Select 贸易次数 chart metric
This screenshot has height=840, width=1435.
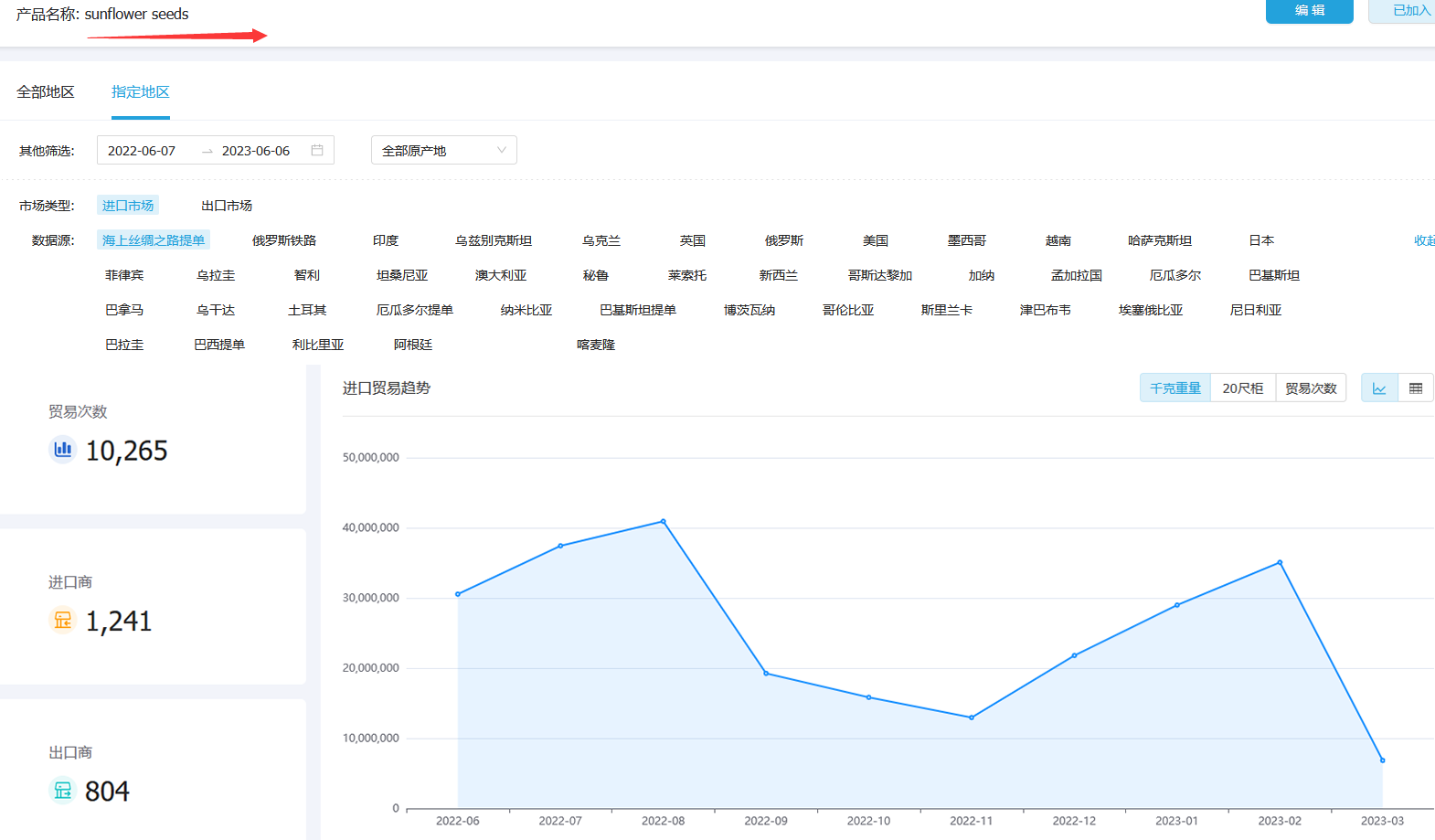[1310, 388]
